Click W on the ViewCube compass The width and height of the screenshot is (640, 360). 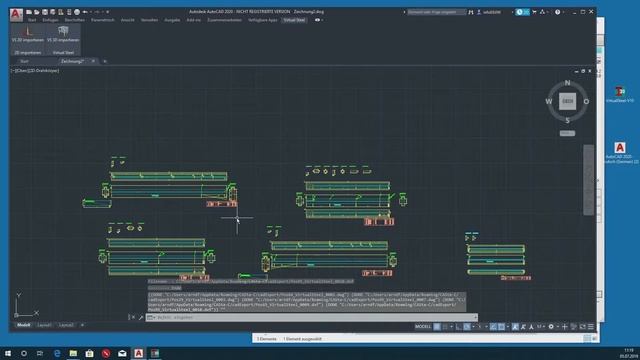point(549,101)
